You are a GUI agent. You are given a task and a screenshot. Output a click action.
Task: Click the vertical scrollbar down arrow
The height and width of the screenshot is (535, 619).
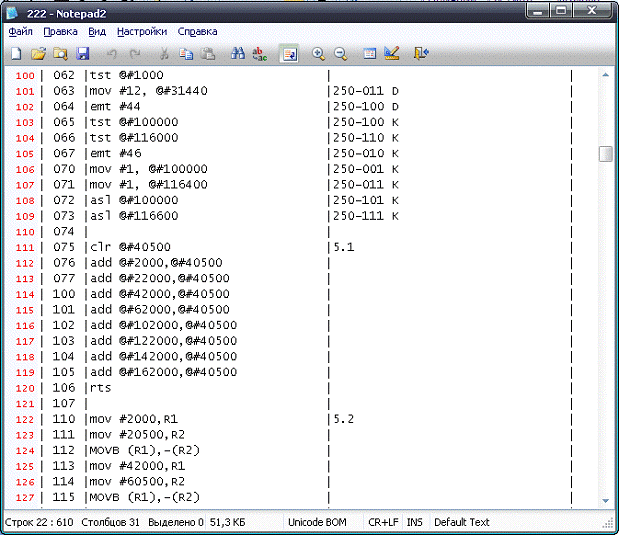click(605, 500)
